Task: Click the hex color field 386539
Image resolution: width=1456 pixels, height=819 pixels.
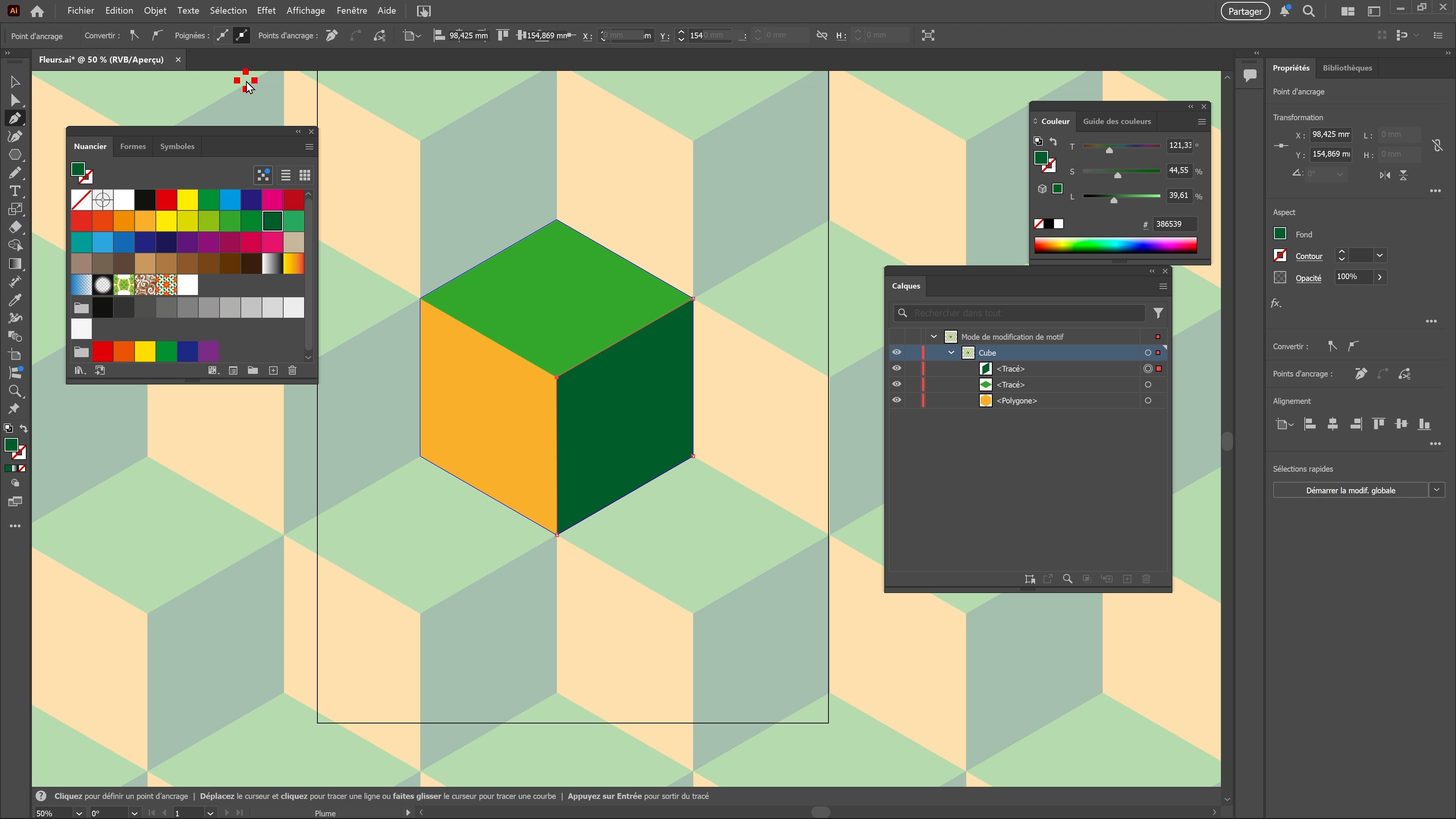Action: click(x=1175, y=224)
